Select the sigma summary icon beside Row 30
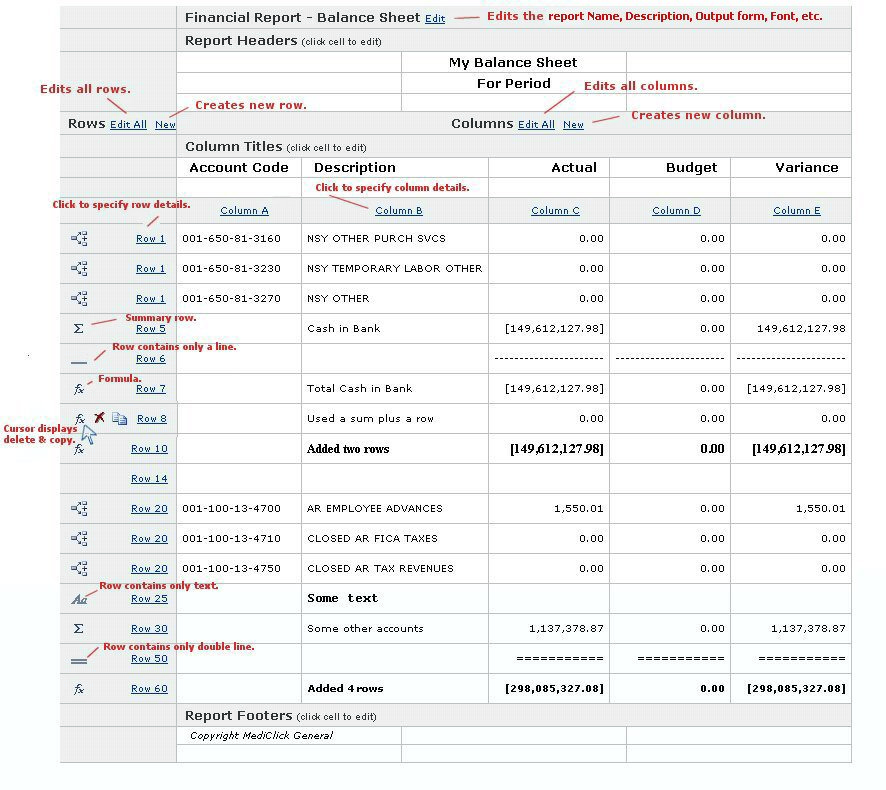Screen dimensions: 886x790 tap(79, 628)
